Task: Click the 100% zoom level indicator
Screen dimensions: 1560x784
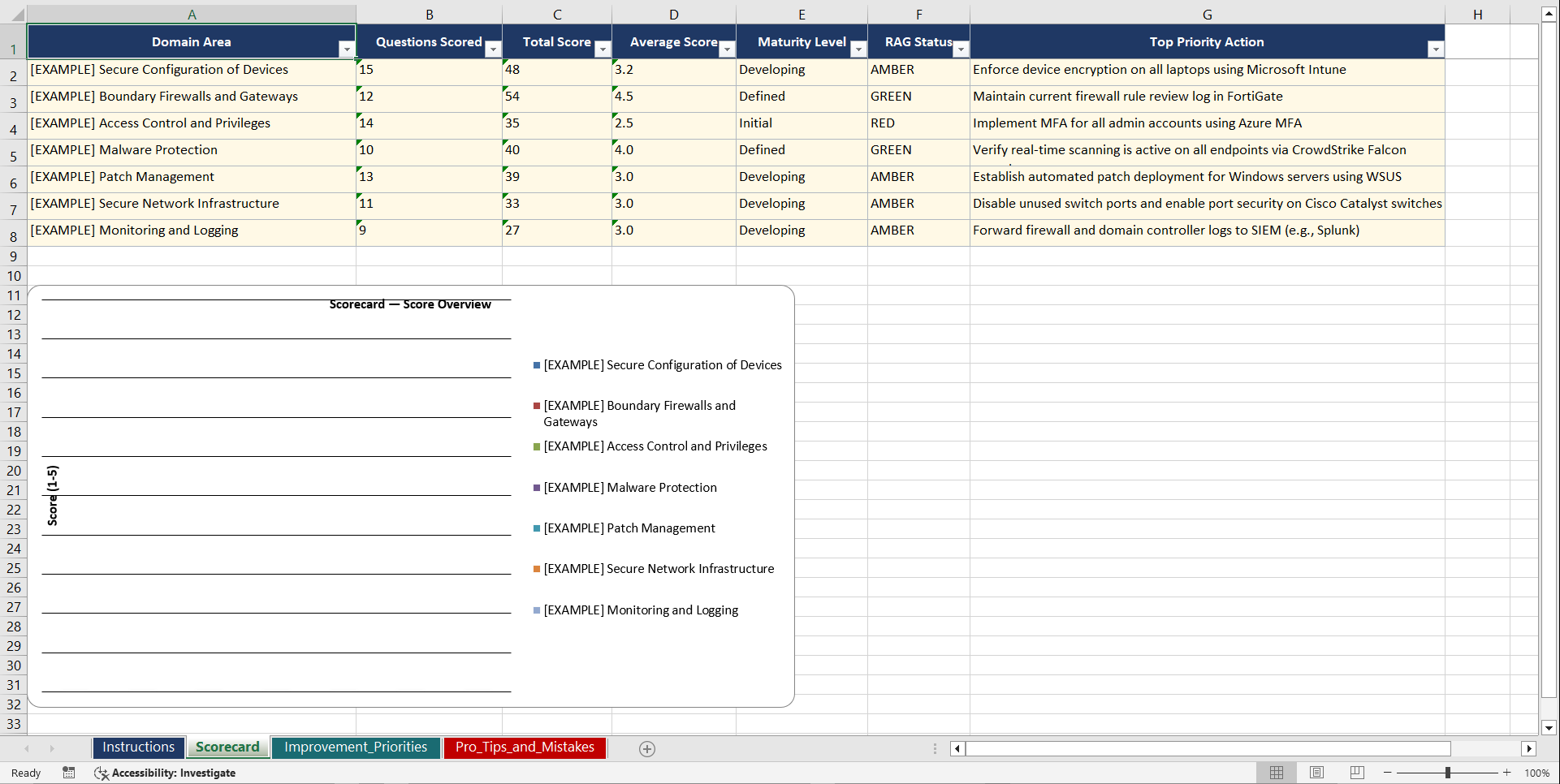Action: [1537, 773]
